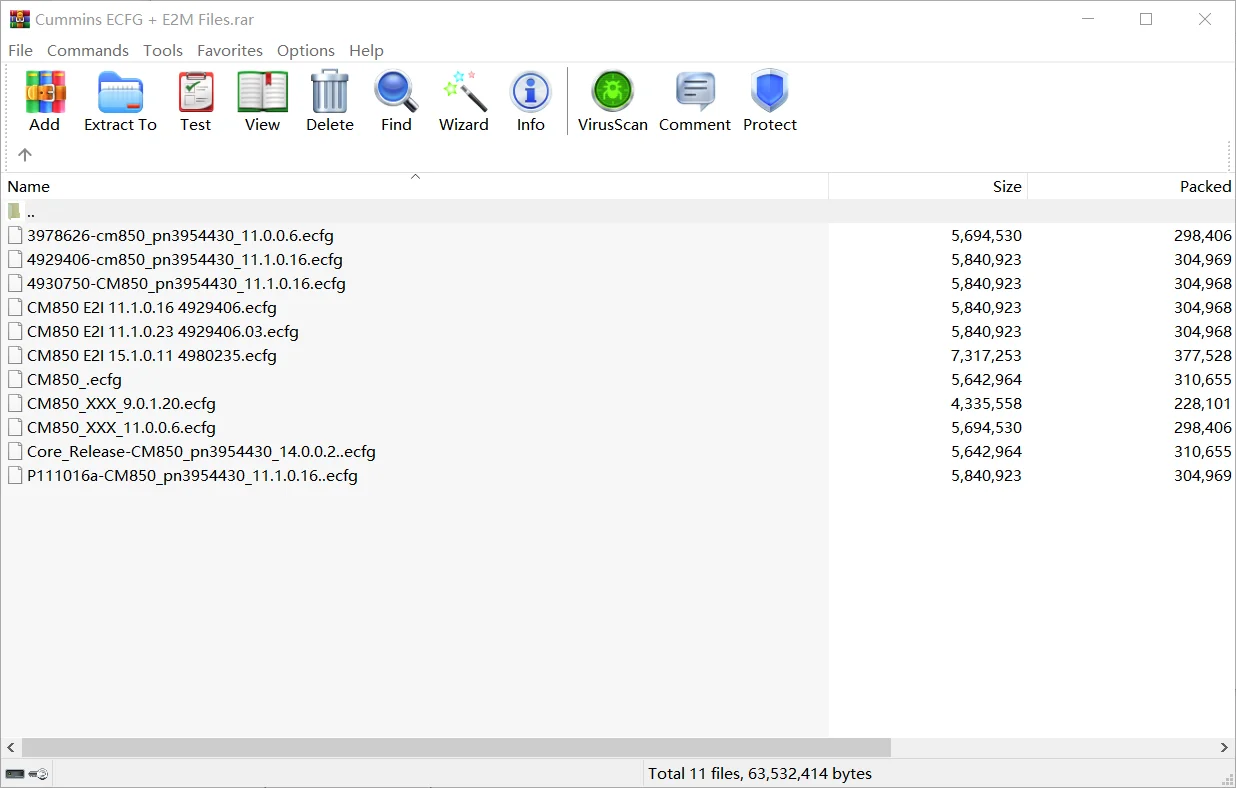The image size is (1236, 788).
Task: Run the Test archive tool
Action: [x=196, y=101]
